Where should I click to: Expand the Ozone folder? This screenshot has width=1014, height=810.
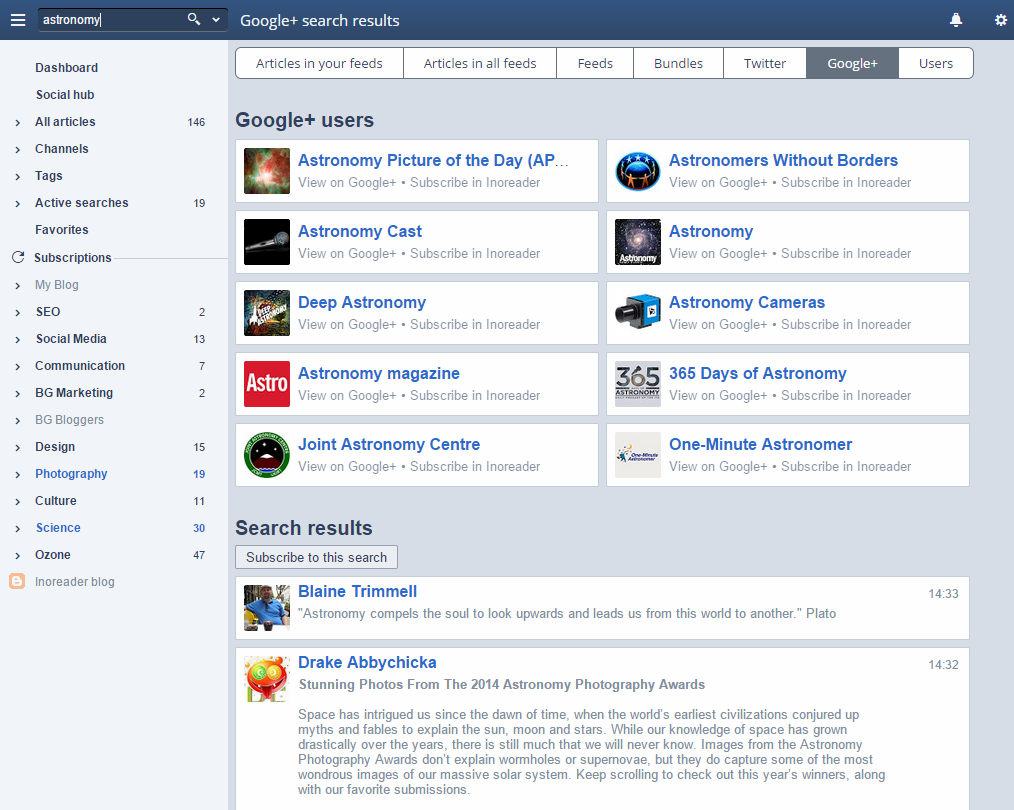[17, 556]
